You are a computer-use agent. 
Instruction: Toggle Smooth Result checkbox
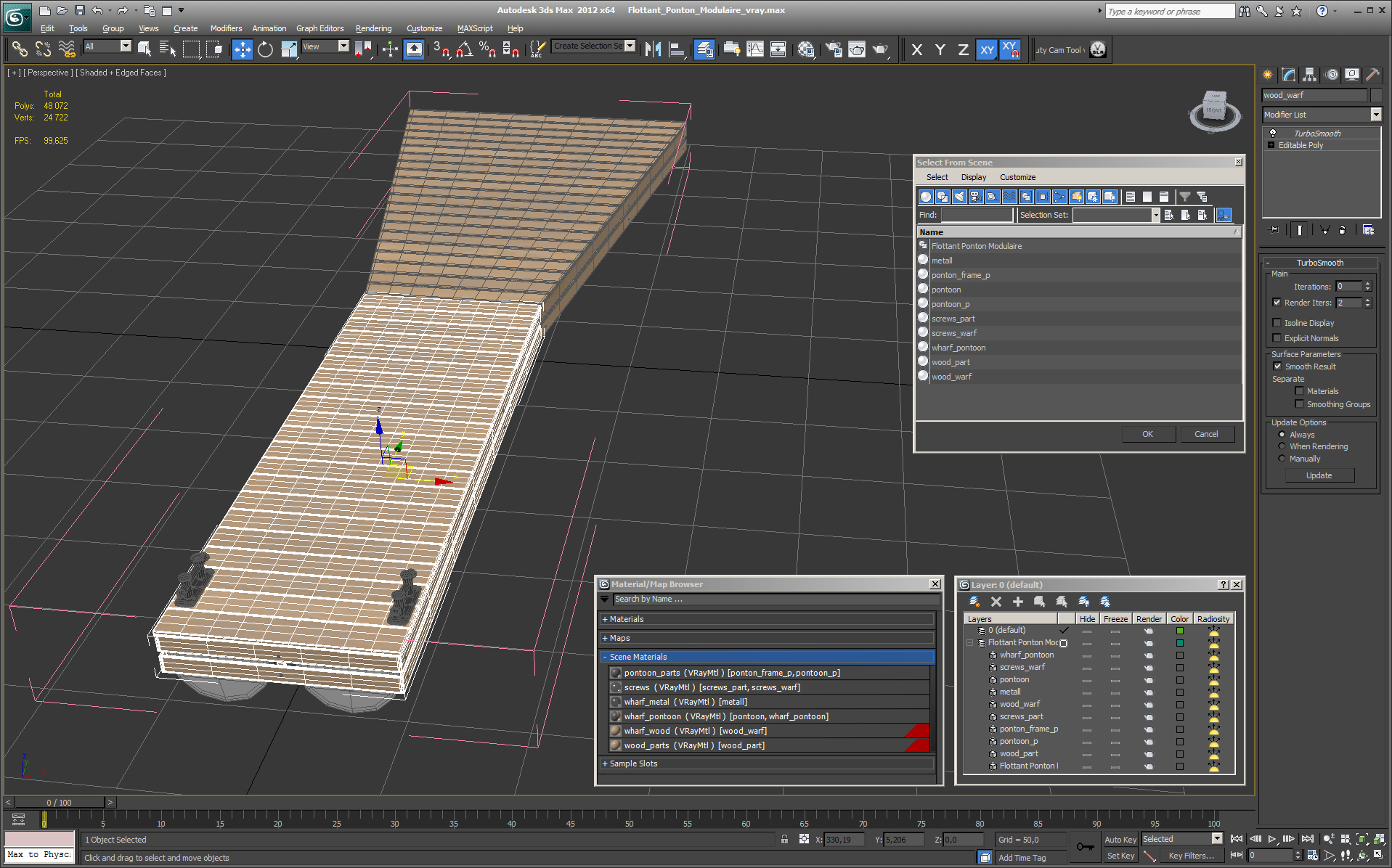click(1277, 367)
